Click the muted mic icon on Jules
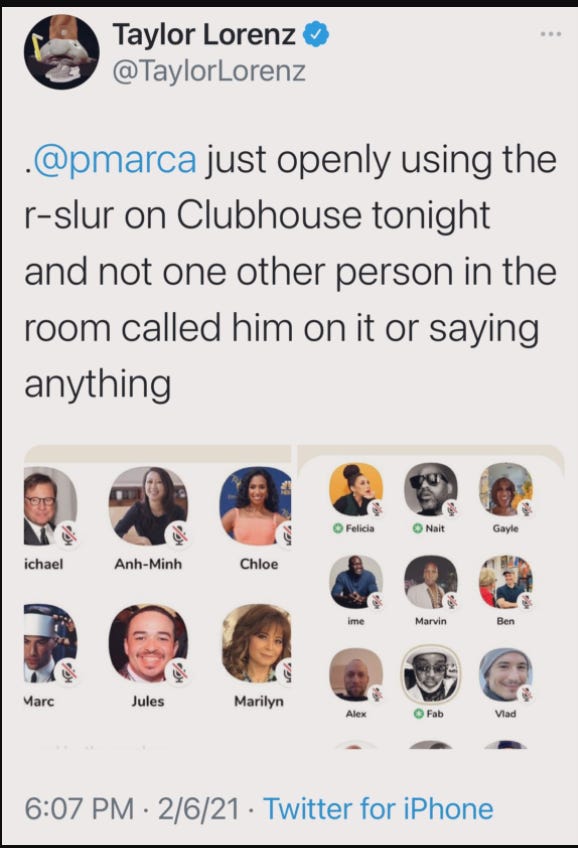 pyautogui.click(x=180, y=672)
